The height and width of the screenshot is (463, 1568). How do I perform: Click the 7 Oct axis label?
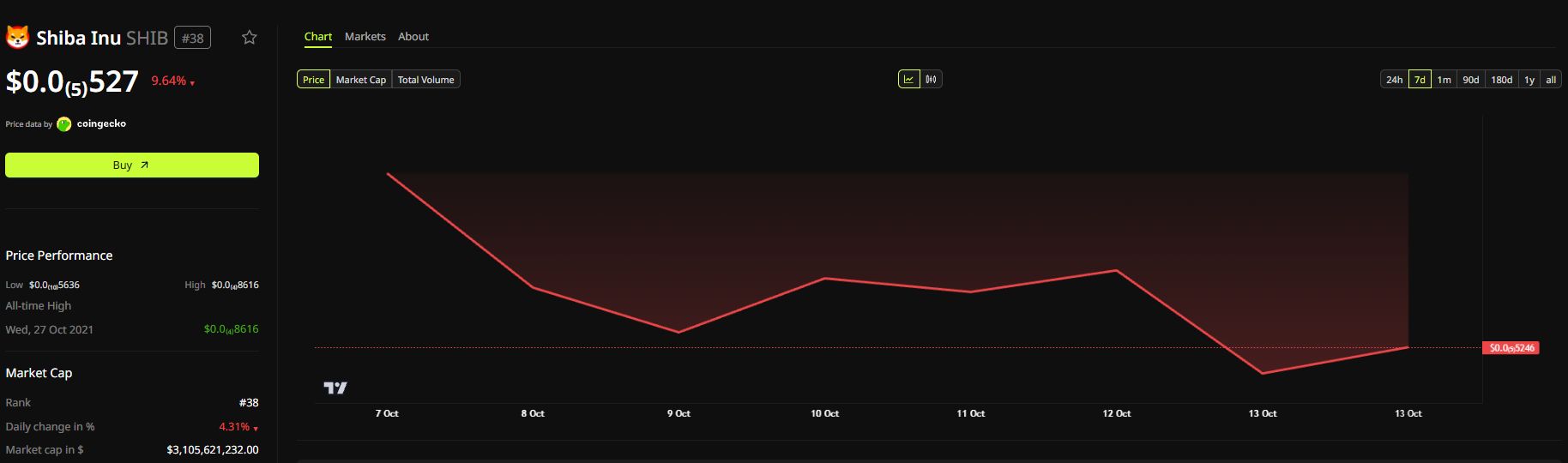coord(387,413)
